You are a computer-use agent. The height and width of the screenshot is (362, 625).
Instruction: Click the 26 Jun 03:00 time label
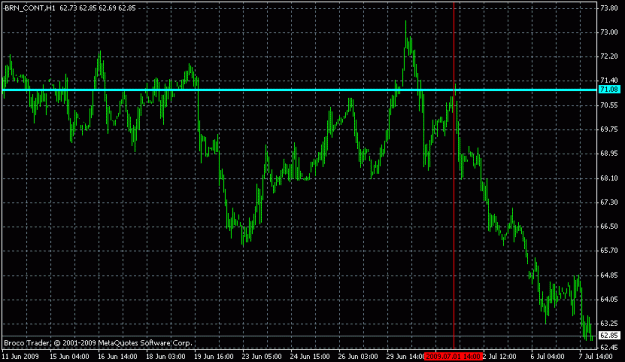click(x=358, y=356)
